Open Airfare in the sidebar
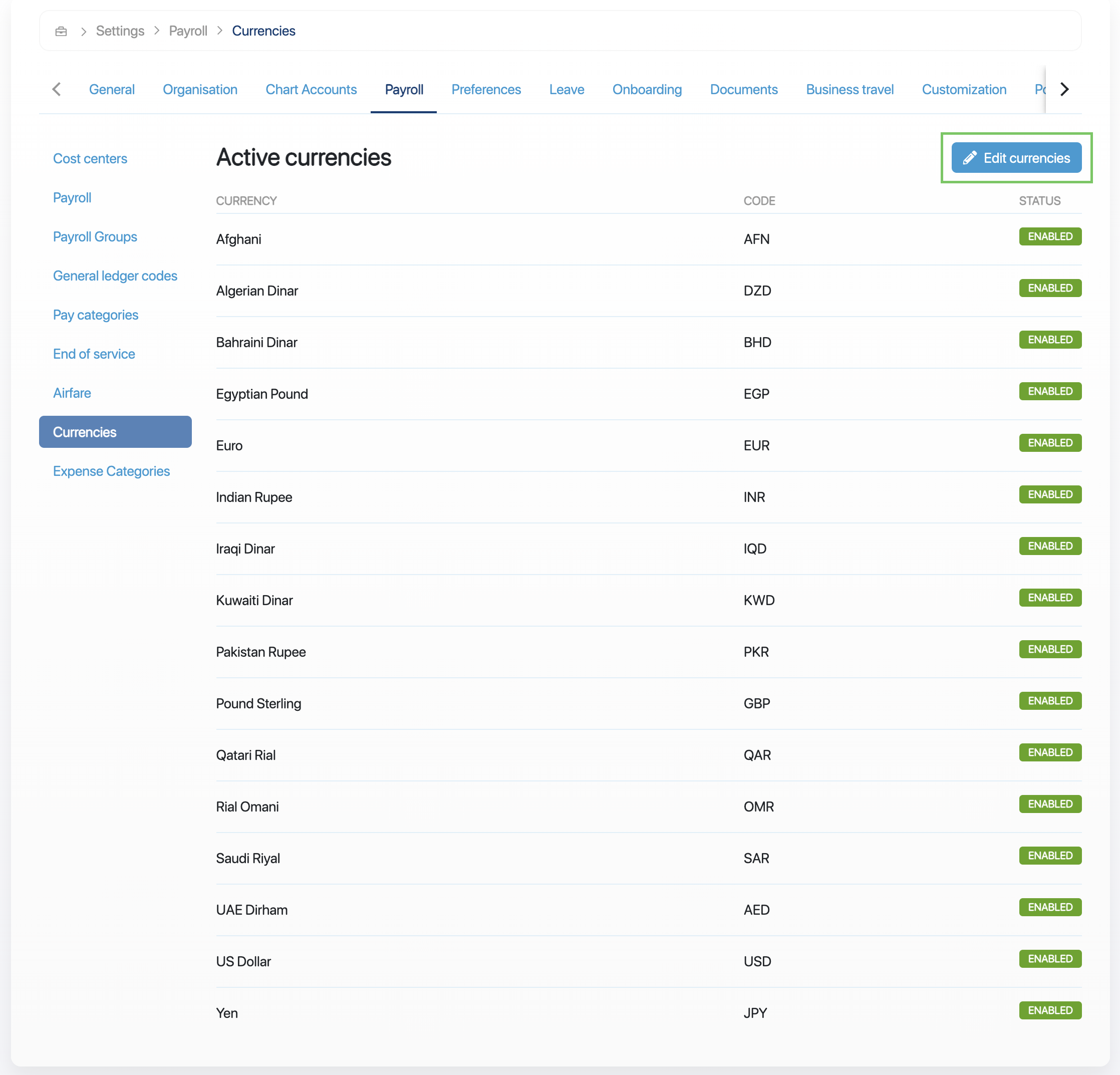 pos(72,393)
